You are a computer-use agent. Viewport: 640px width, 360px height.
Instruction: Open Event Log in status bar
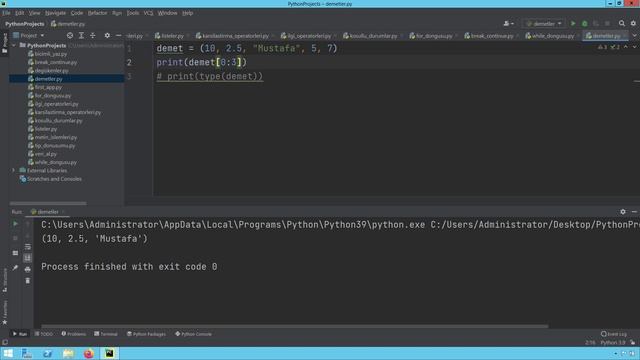(x=613, y=334)
